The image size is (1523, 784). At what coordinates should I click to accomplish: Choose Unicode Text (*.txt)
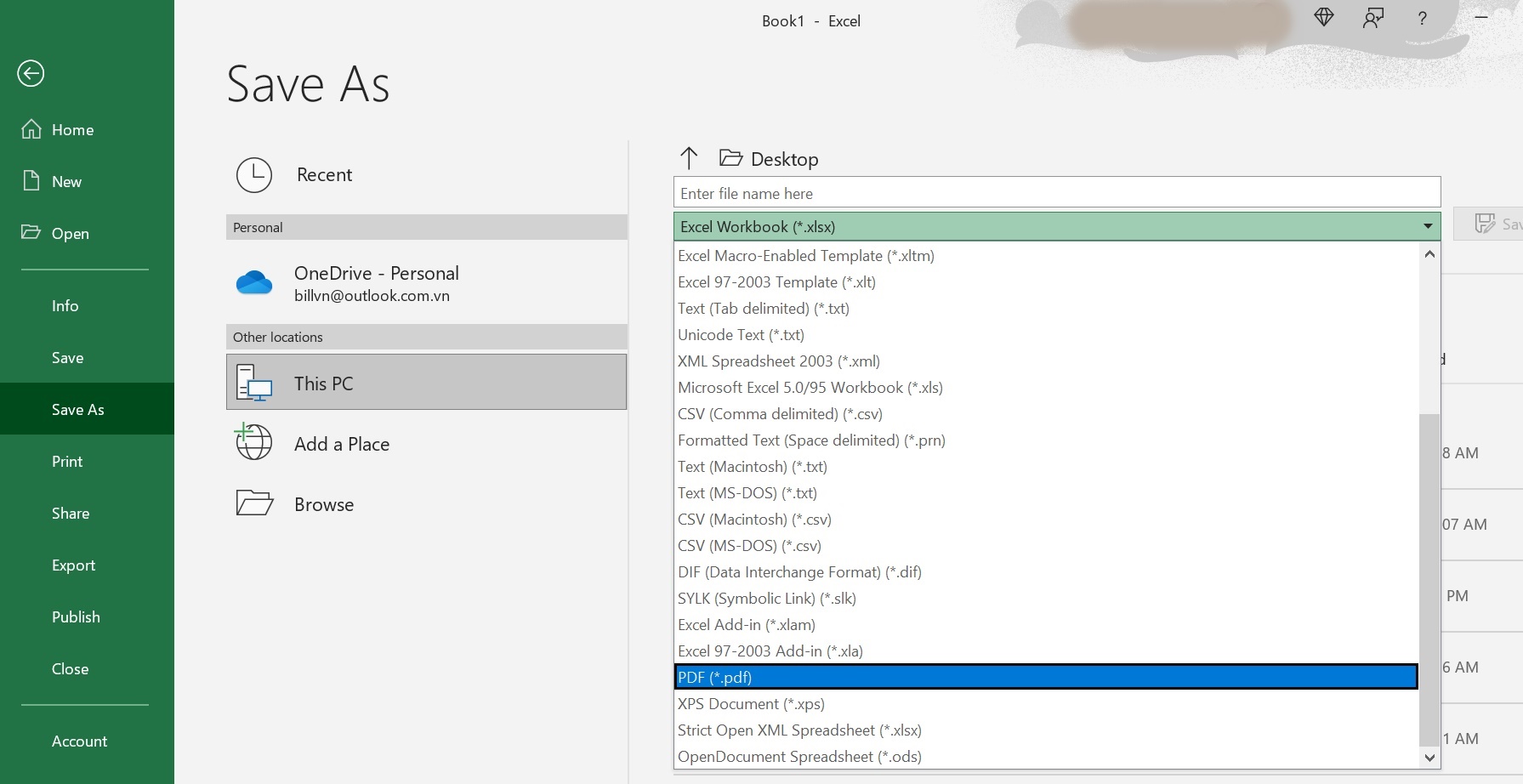(1046, 334)
